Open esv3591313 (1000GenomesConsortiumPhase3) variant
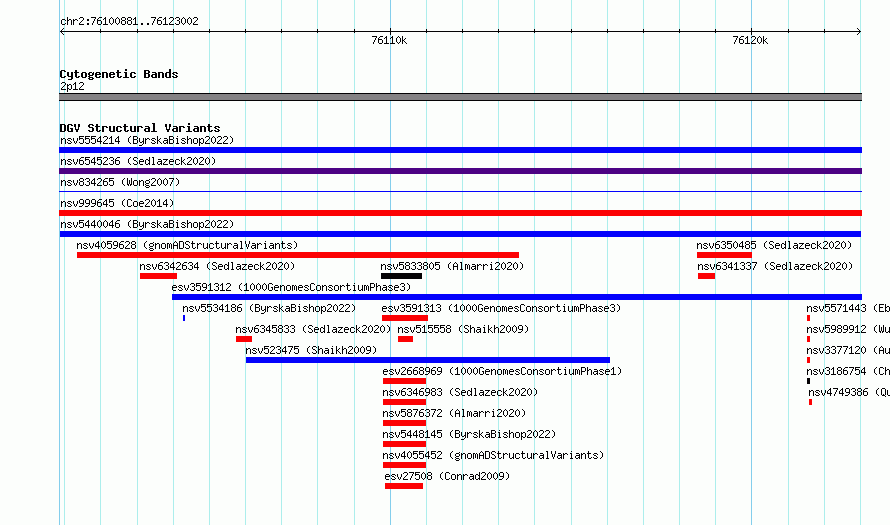Screen dimensions: 890x525 point(501,308)
